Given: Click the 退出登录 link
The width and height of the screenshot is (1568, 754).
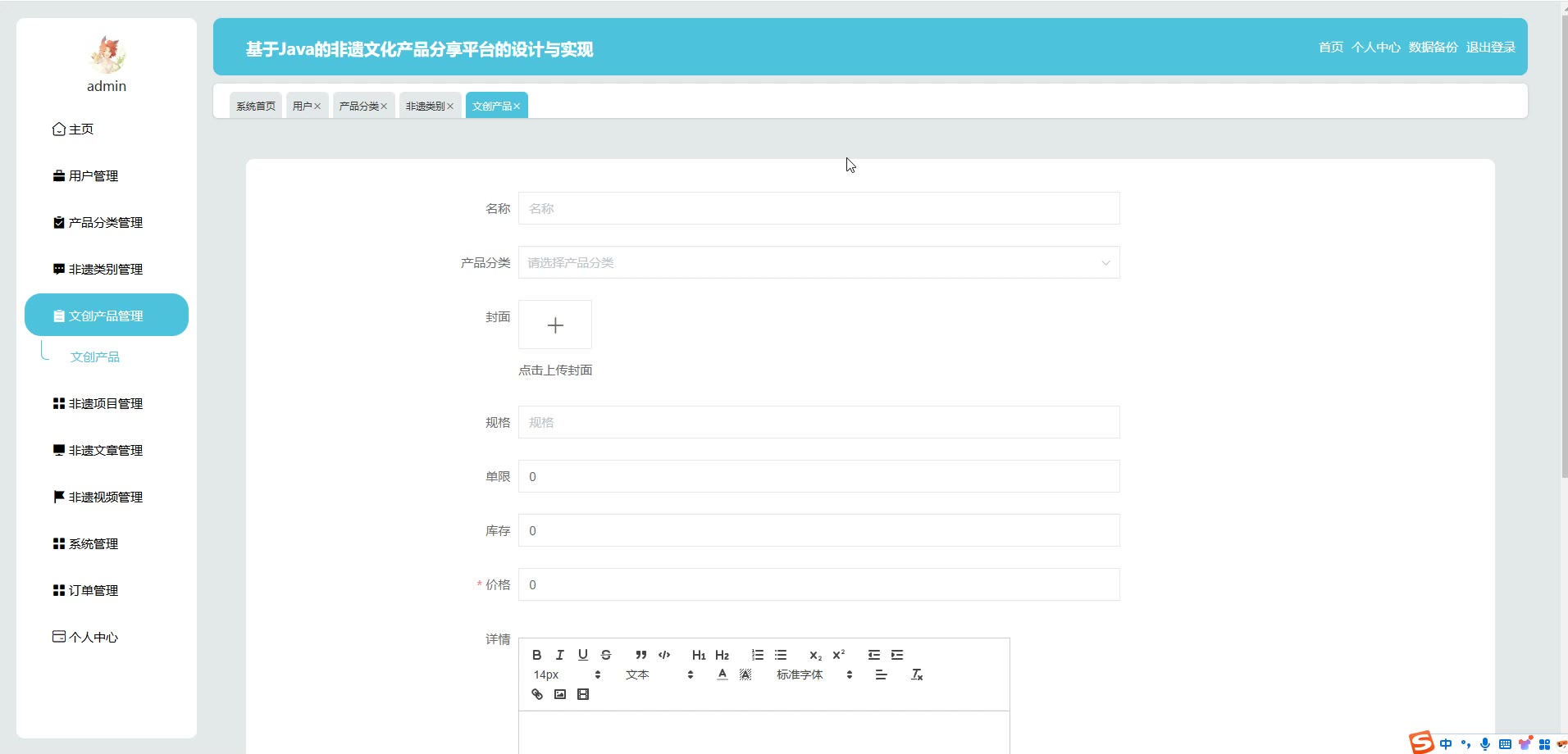Looking at the screenshot, I should (x=1490, y=48).
